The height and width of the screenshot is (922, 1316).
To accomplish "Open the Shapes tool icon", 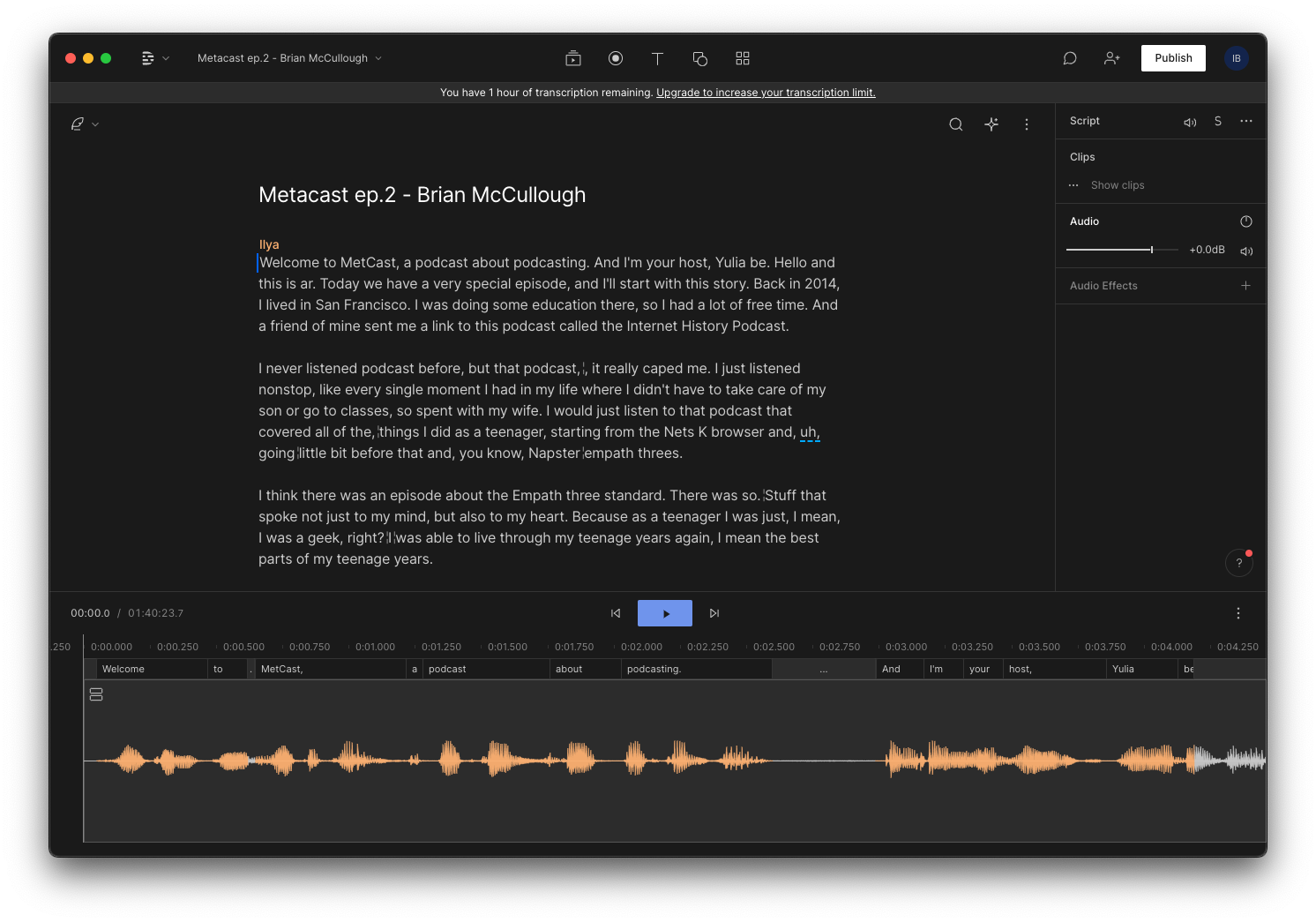I will tap(700, 58).
